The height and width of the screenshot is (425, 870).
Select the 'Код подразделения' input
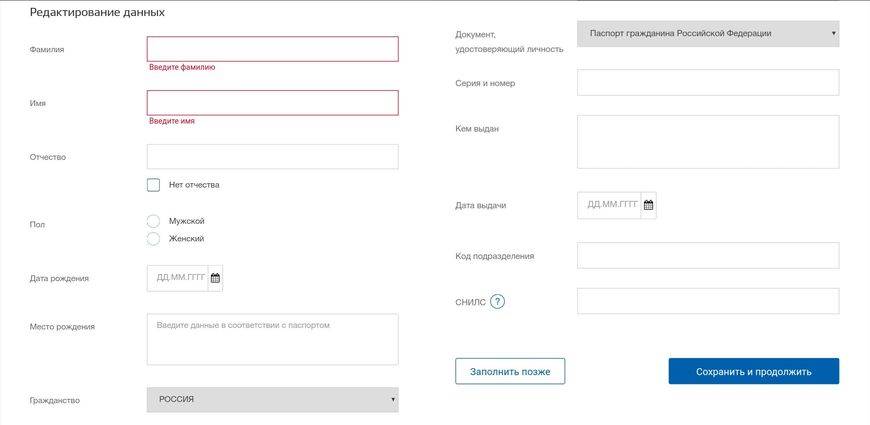tap(707, 255)
